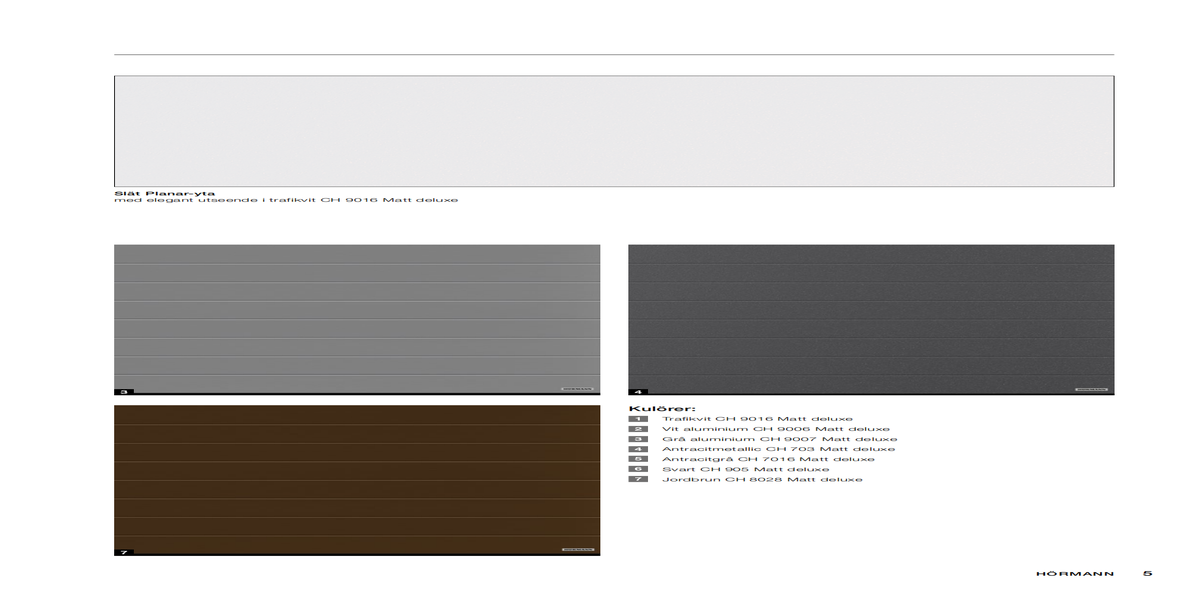The height and width of the screenshot is (600, 1200).
Task: Click 'Vit aluminium CH 9006 Matt deluxe' text
Action: 776,429
